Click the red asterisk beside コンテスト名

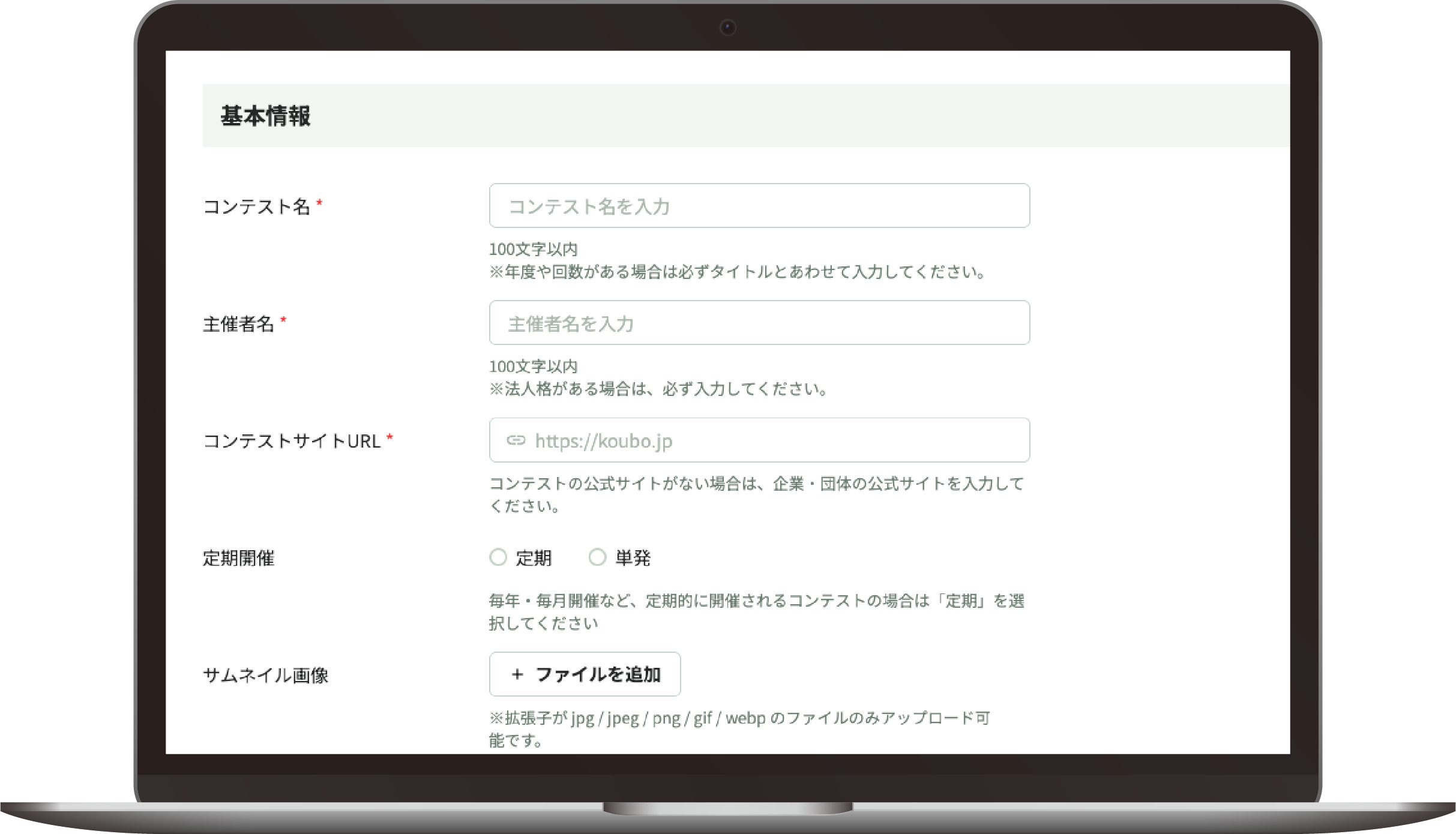(319, 203)
